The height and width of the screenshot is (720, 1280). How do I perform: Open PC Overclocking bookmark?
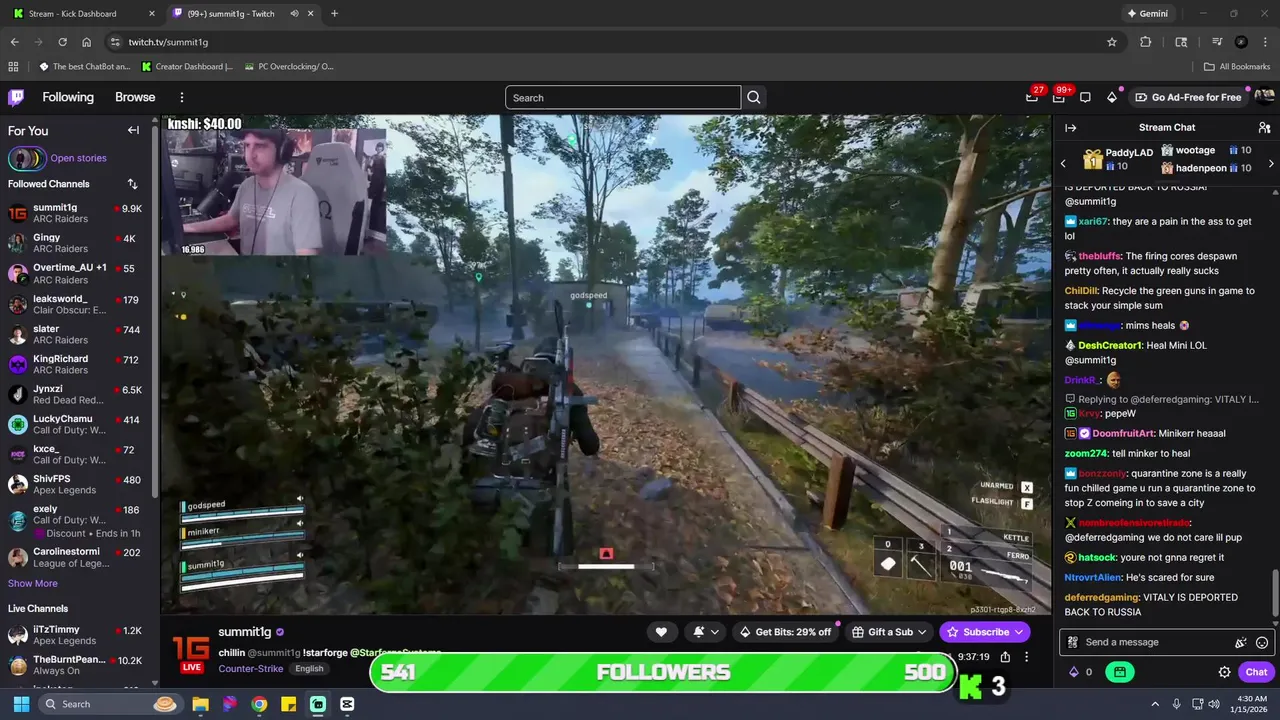click(289, 67)
